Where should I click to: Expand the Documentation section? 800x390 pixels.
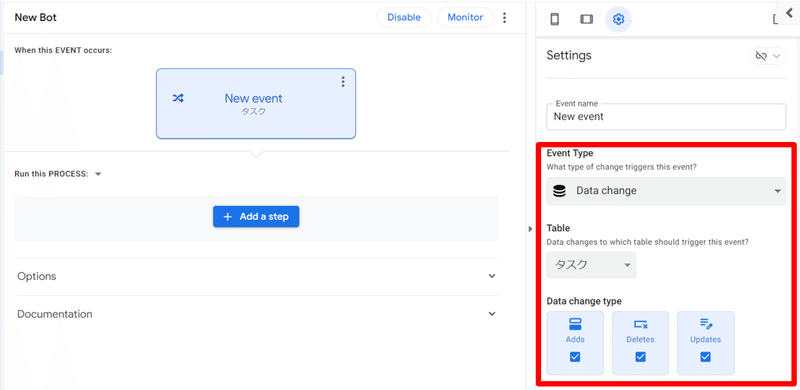pyautogui.click(x=256, y=314)
